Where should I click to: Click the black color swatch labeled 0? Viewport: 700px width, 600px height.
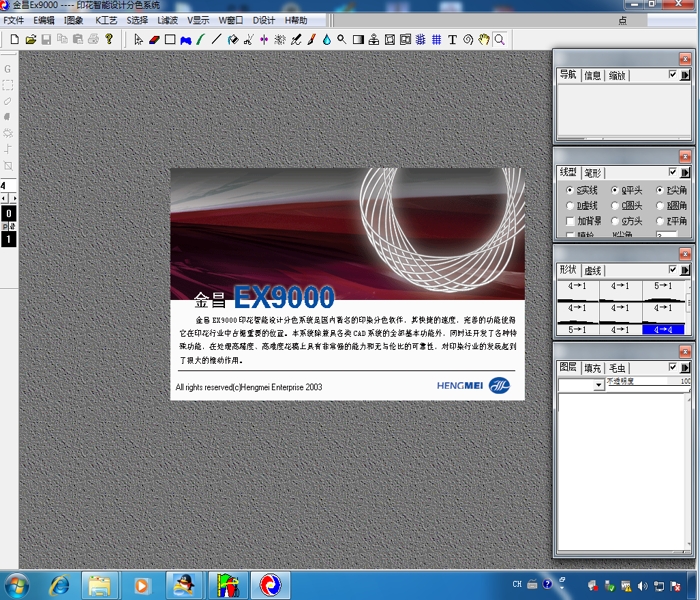(x=8, y=213)
